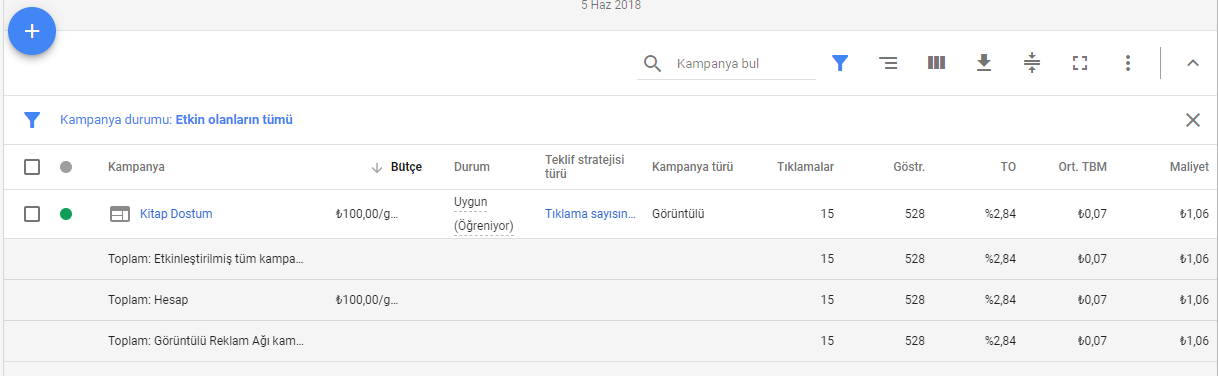1218x376 pixels.
Task: Toggle fullscreen table icon
Action: coord(1079,64)
